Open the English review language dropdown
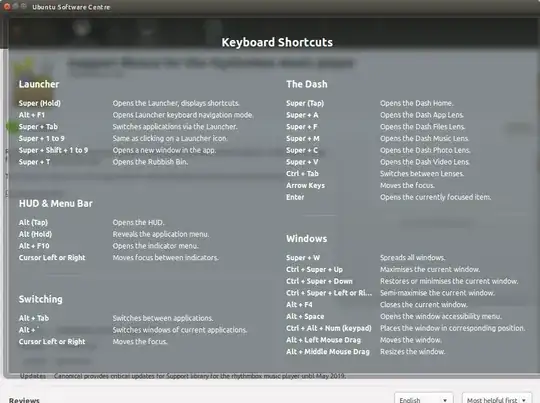 (x=424, y=399)
